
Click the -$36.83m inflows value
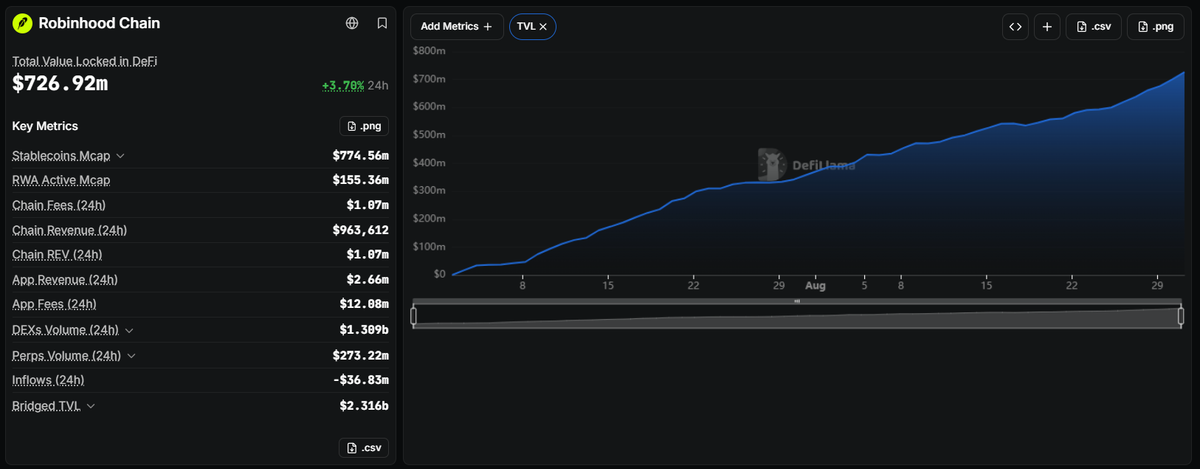click(360, 380)
